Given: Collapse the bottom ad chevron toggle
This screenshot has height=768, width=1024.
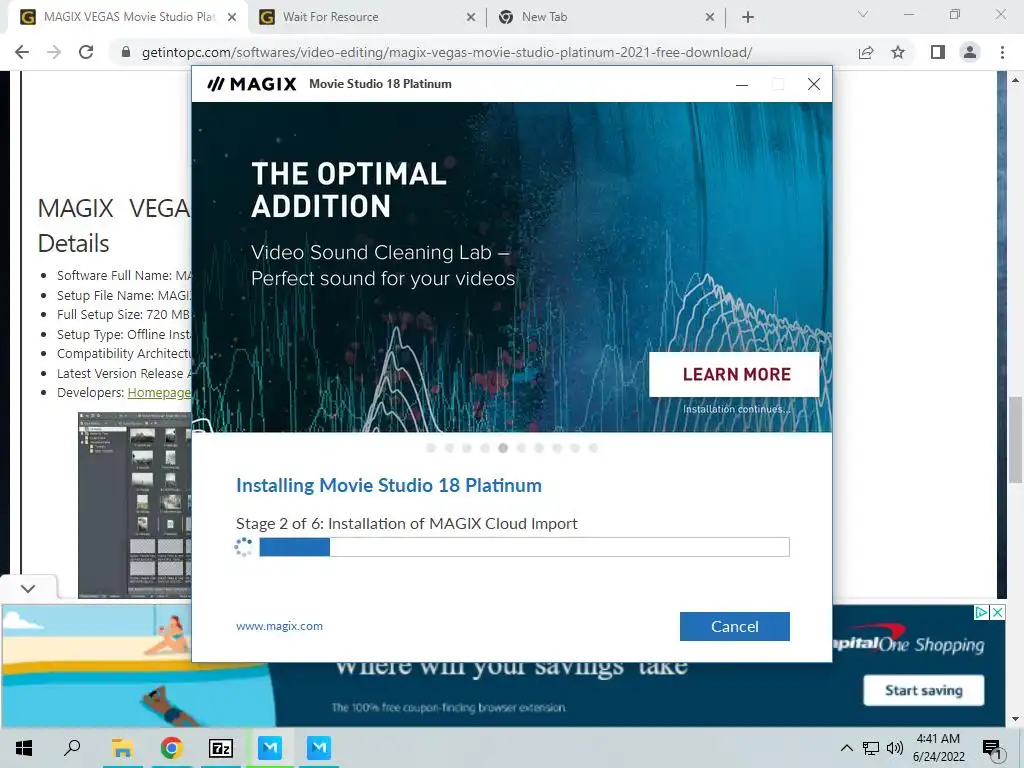Looking at the screenshot, I should coord(28,588).
